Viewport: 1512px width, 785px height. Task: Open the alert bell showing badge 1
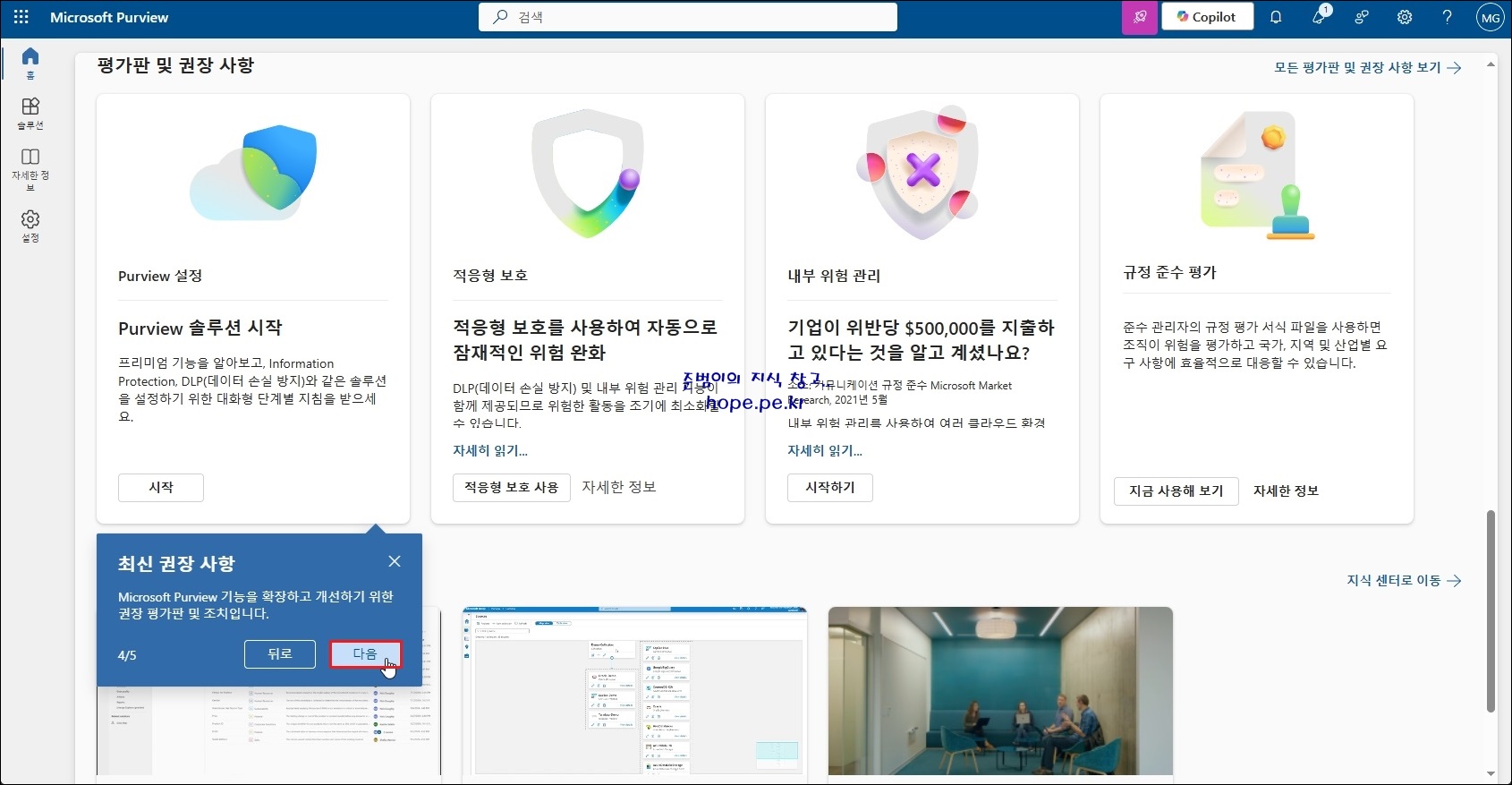[x=1320, y=16]
